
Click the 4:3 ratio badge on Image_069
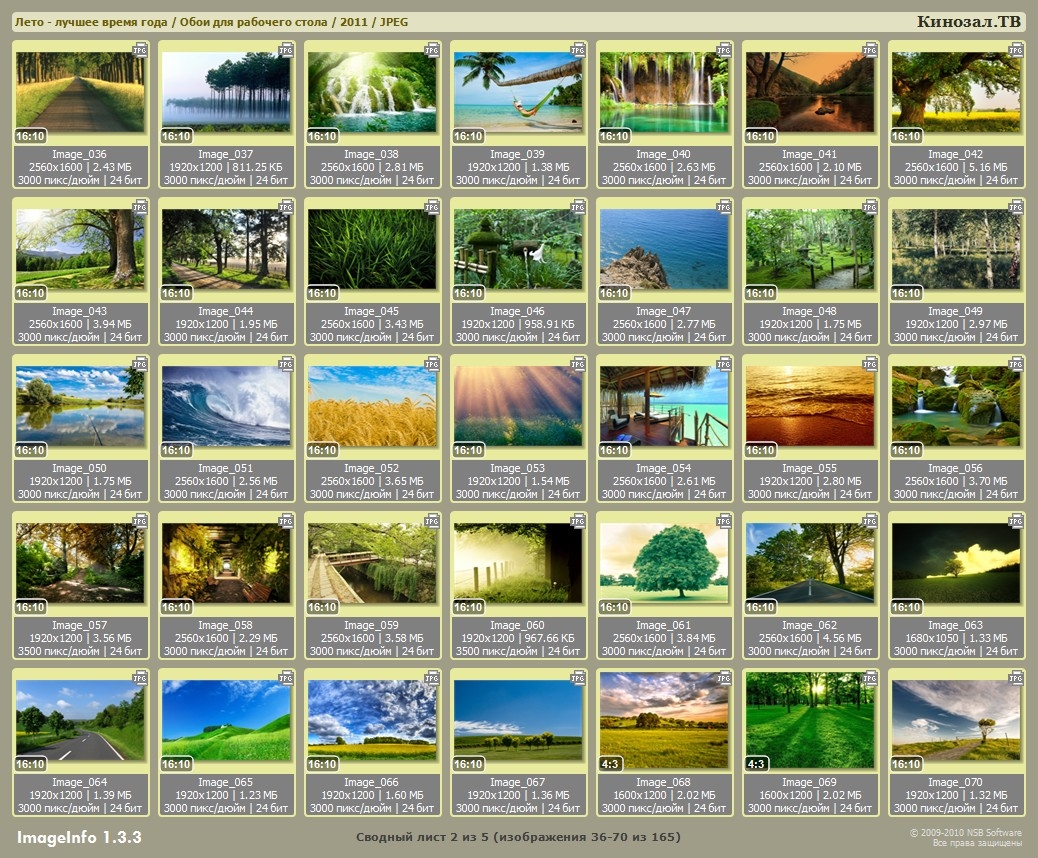(759, 764)
